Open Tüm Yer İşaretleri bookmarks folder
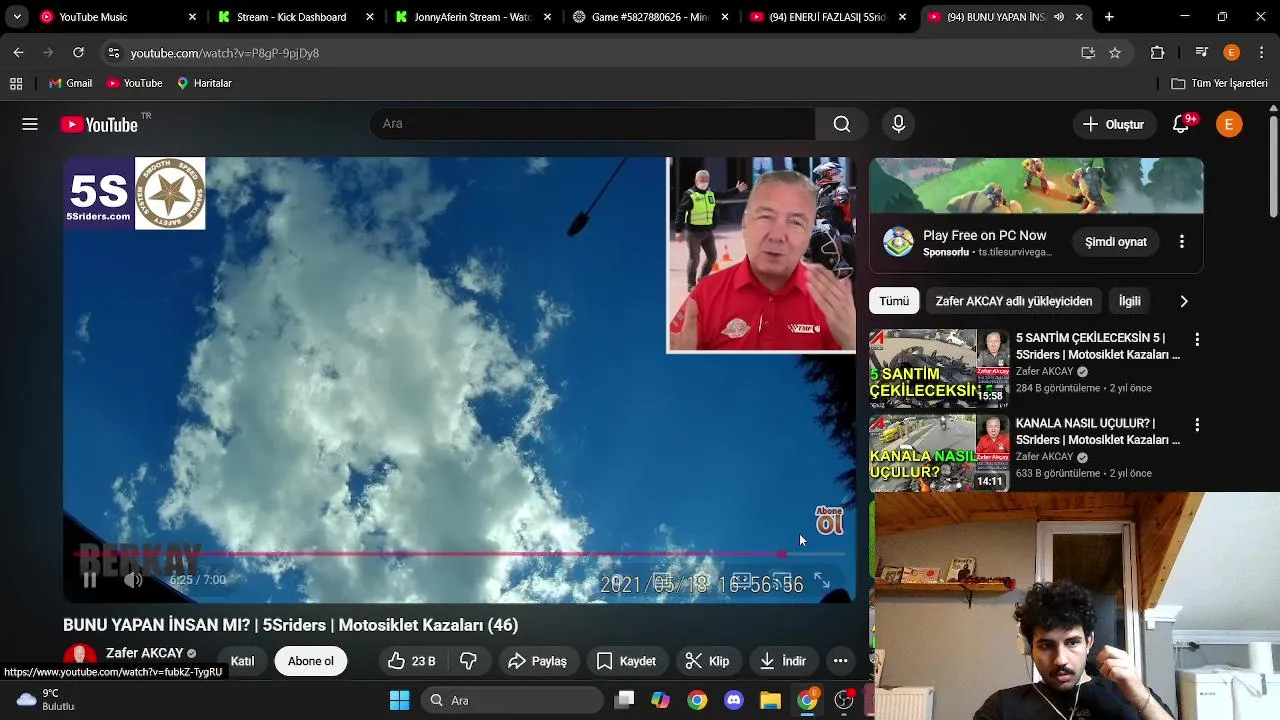 tap(1219, 84)
